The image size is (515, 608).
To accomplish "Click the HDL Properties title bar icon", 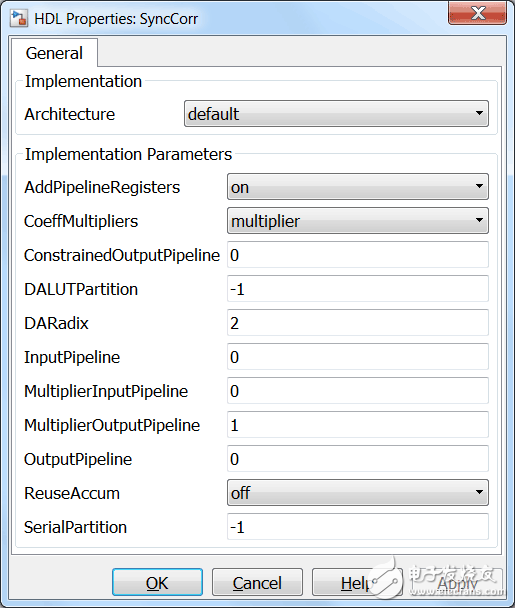I will [19, 18].
